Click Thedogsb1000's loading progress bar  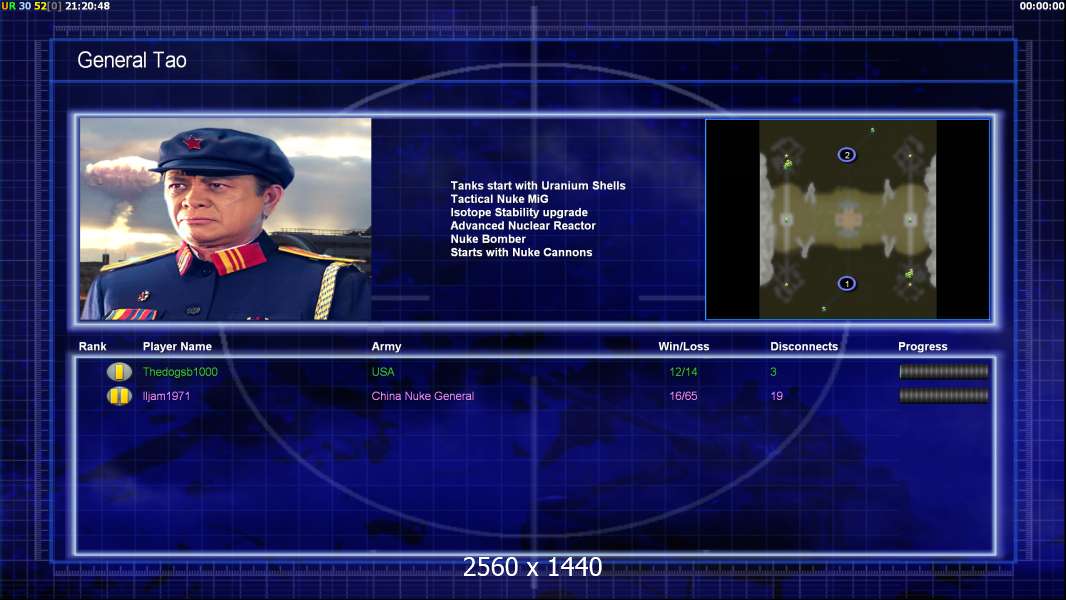pos(943,372)
